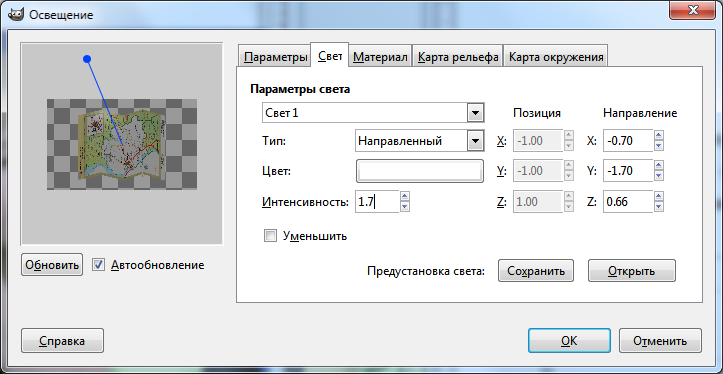This screenshot has height=374, width=723.
Task: Open the Цвет color picker button
Action: tap(420, 171)
